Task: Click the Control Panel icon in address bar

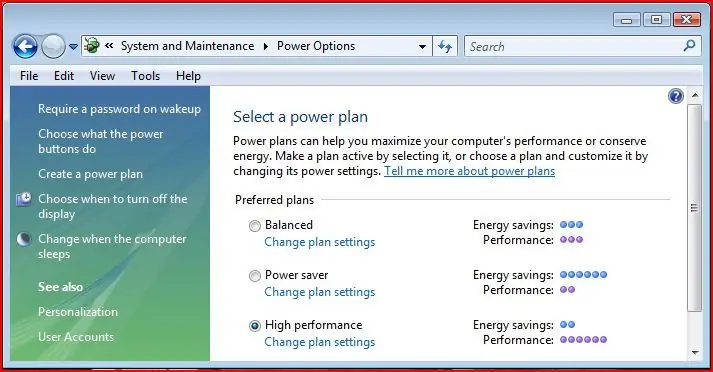Action: (92, 46)
